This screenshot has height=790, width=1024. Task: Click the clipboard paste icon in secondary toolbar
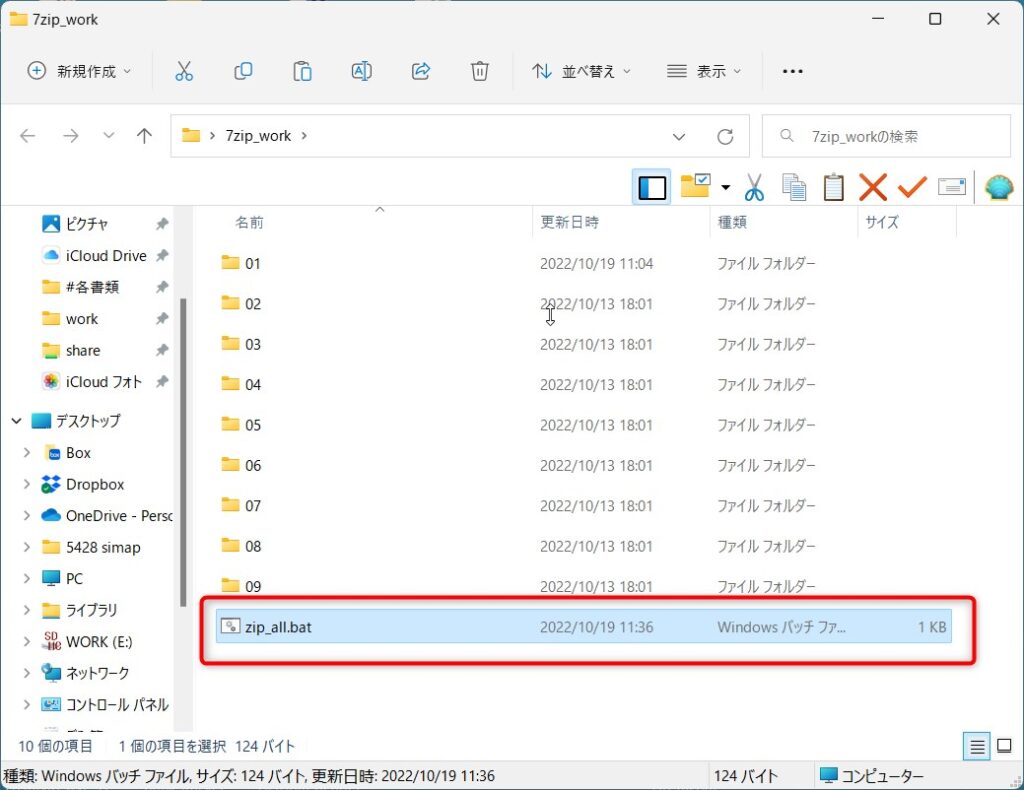[833, 187]
